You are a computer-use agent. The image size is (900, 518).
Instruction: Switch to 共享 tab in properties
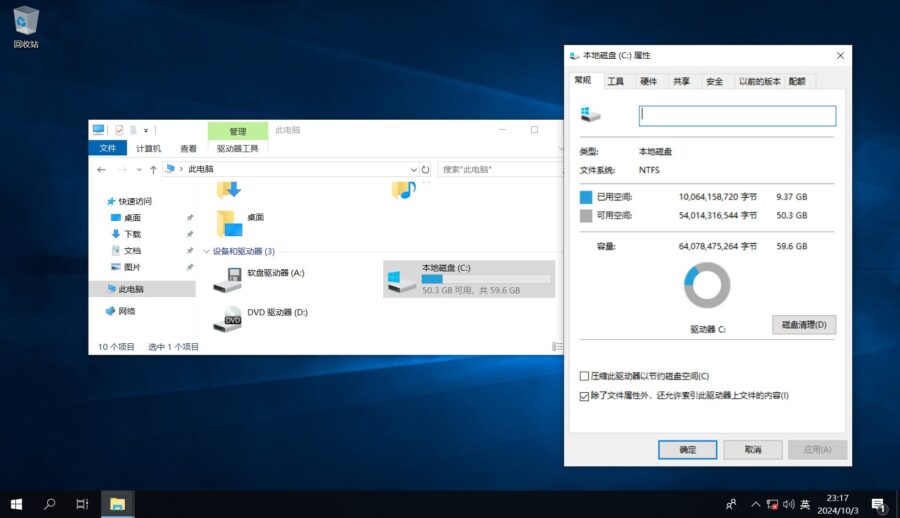681,82
